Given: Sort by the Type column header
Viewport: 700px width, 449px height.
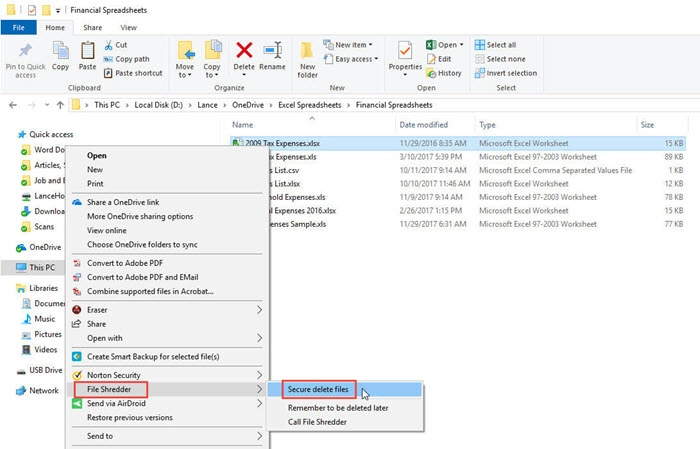Looking at the screenshot, I should tap(487, 125).
